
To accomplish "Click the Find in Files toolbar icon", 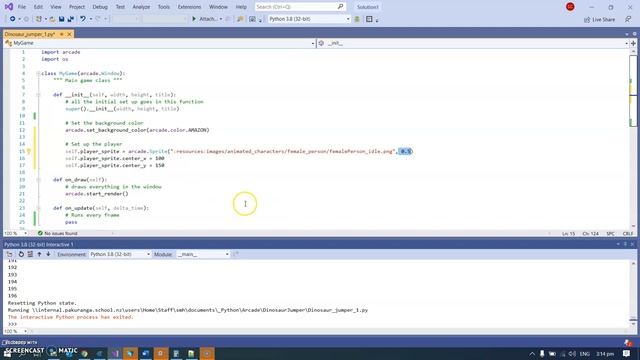I will coord(240,19).
